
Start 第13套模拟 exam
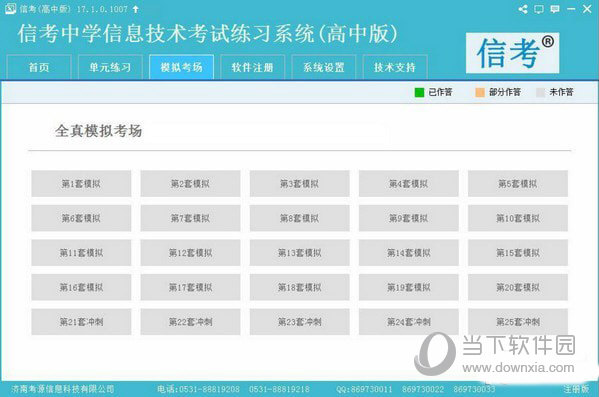pyautogui.click(x=300, y=253)
